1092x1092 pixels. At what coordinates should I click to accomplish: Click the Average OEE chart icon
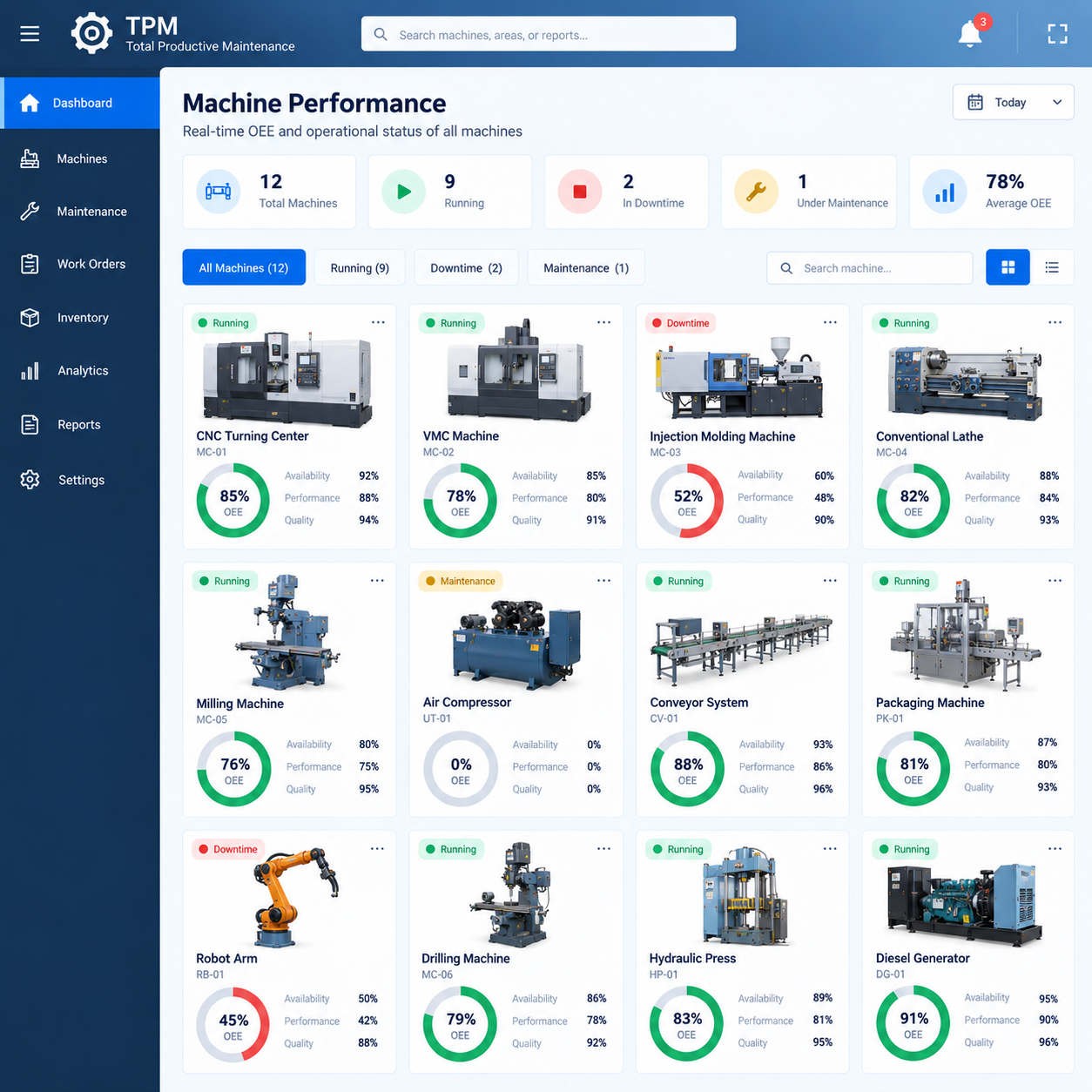pos(944,192)
